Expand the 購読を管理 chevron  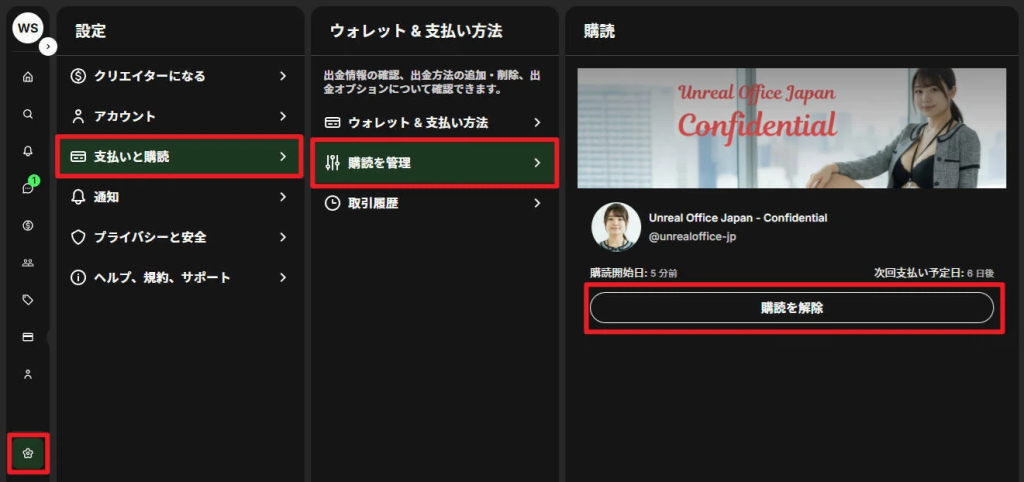537,163
